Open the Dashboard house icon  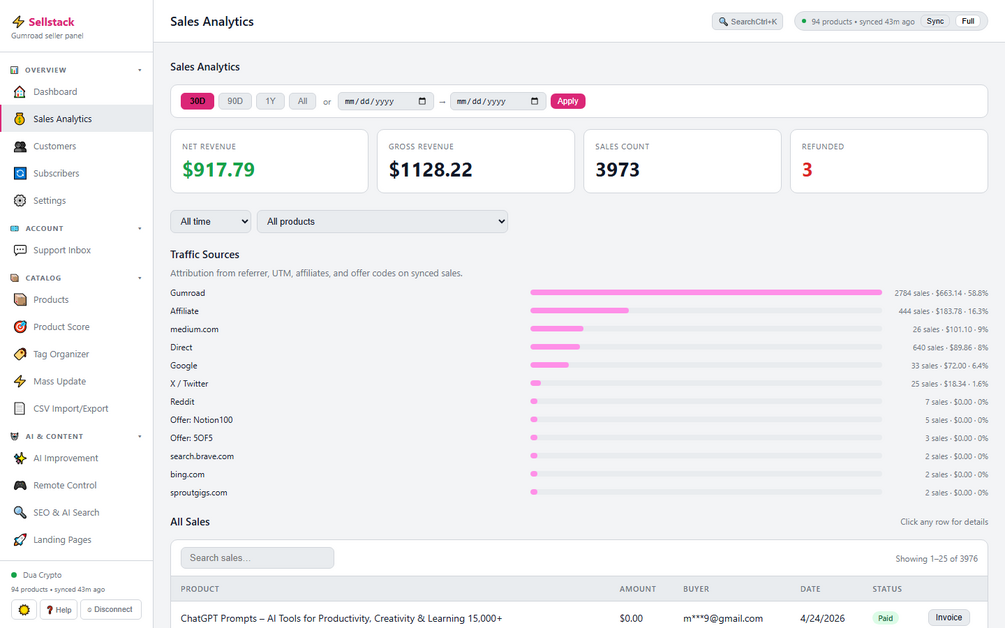20,92
